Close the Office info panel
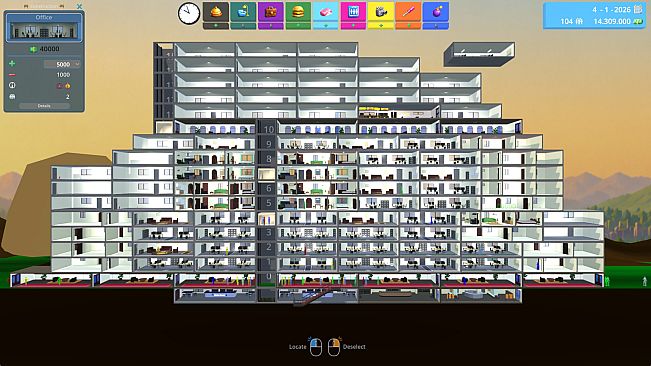 point(79,6)
